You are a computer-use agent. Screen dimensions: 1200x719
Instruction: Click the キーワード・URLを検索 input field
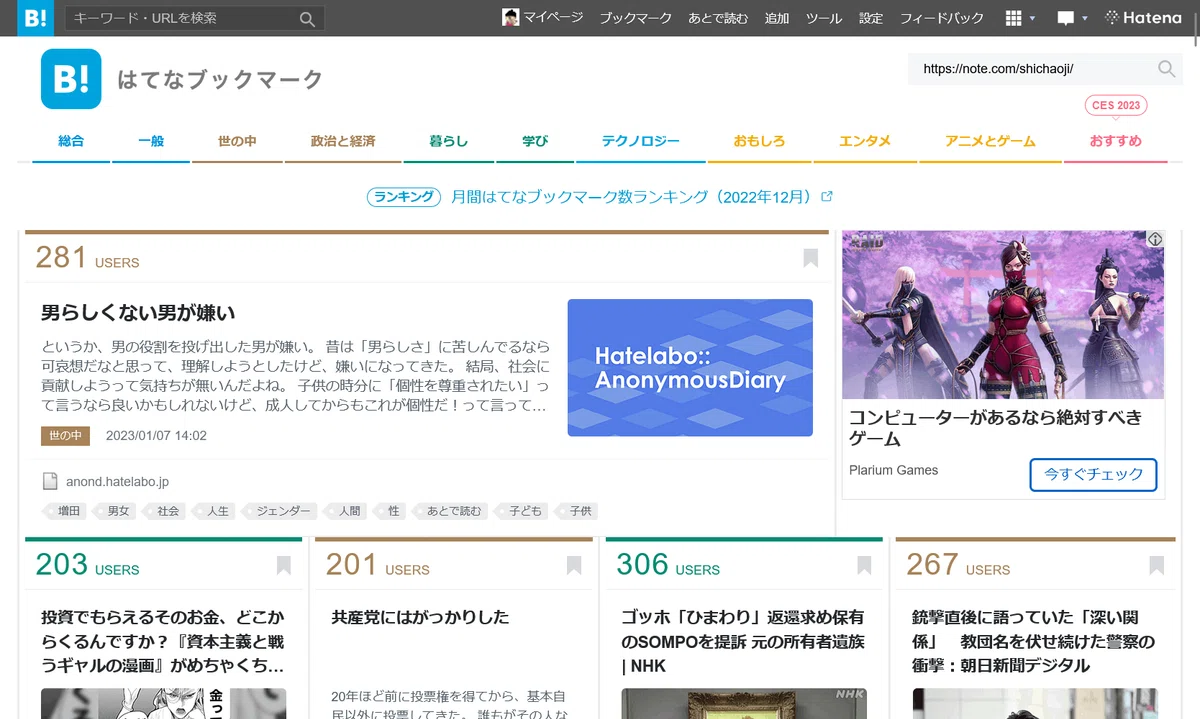point(182,18)
